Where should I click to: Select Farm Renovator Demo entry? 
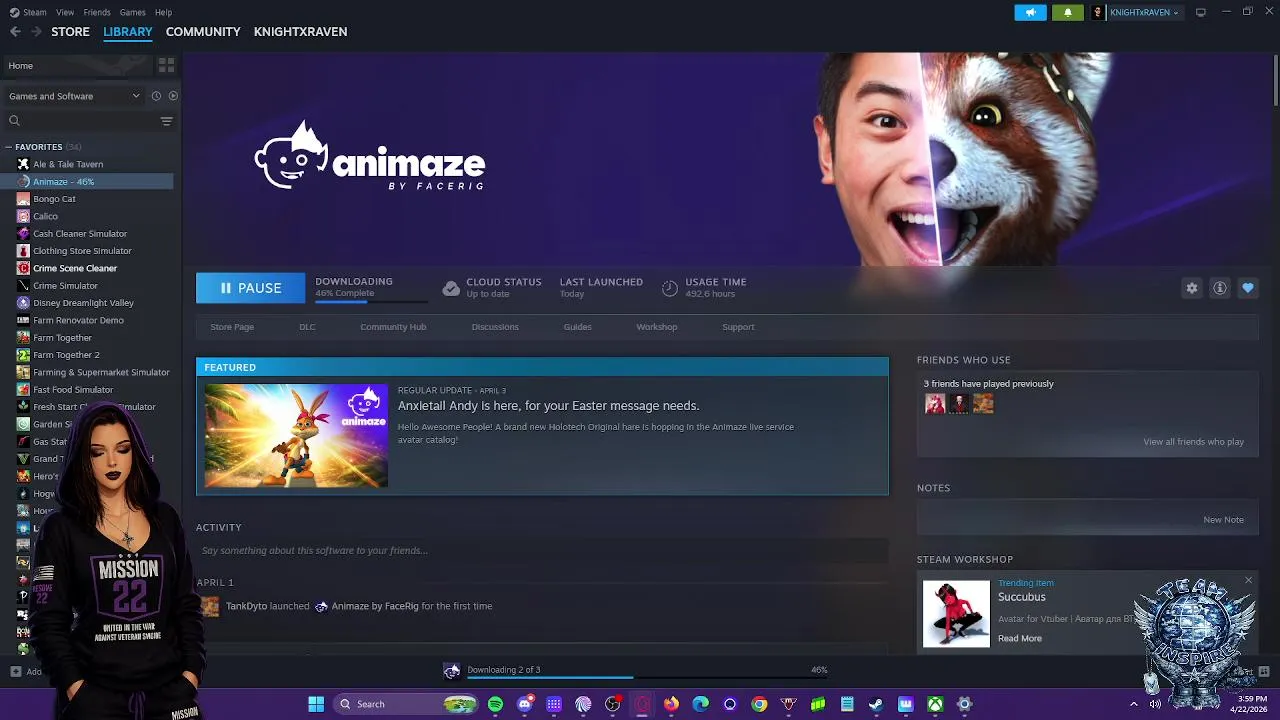click(78, 320)
